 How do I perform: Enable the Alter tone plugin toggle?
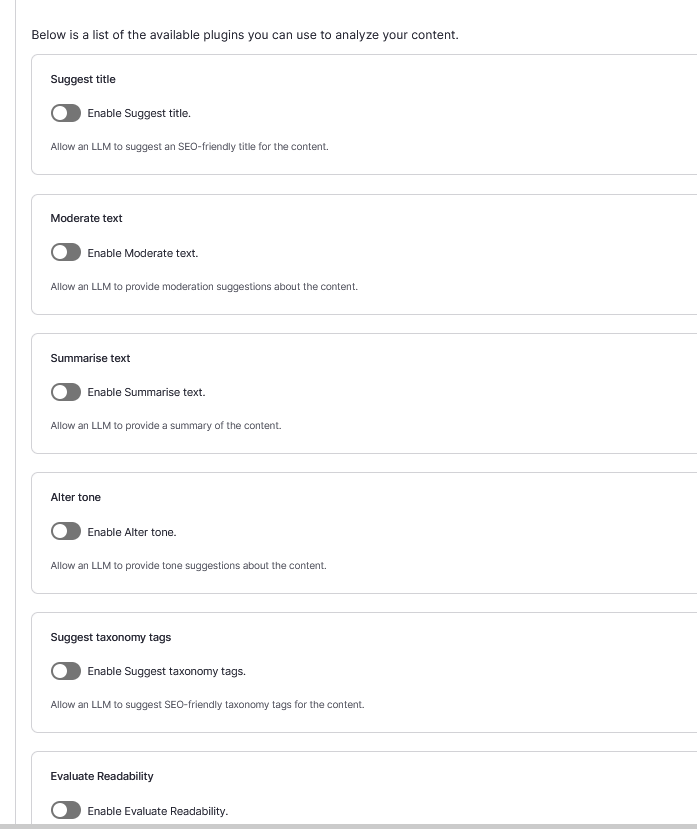(66, 531)
